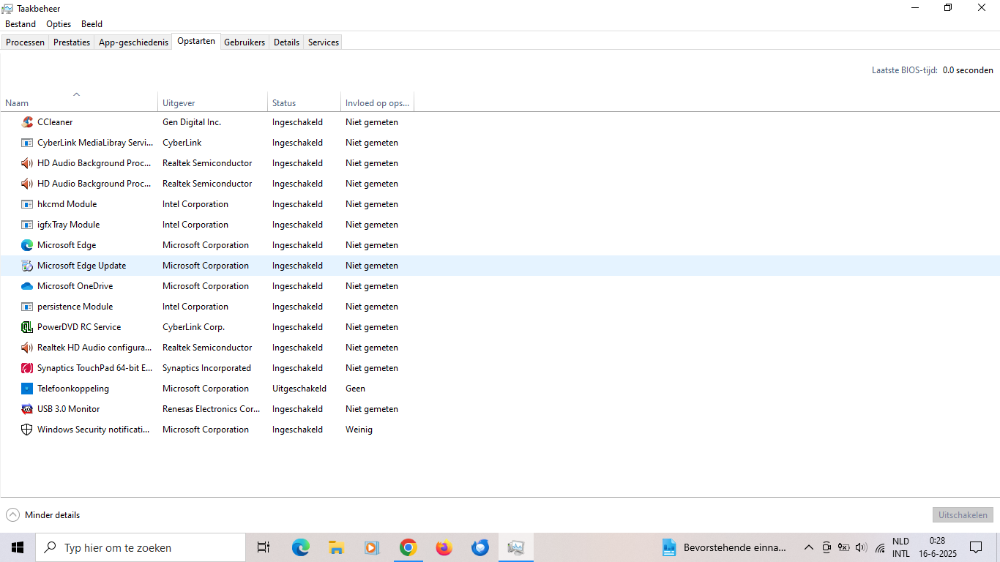Viewport: 1000px width, 562px height.
Task: Click the PowerDVD RC Service icon
Action: click(x=27, y=327)
